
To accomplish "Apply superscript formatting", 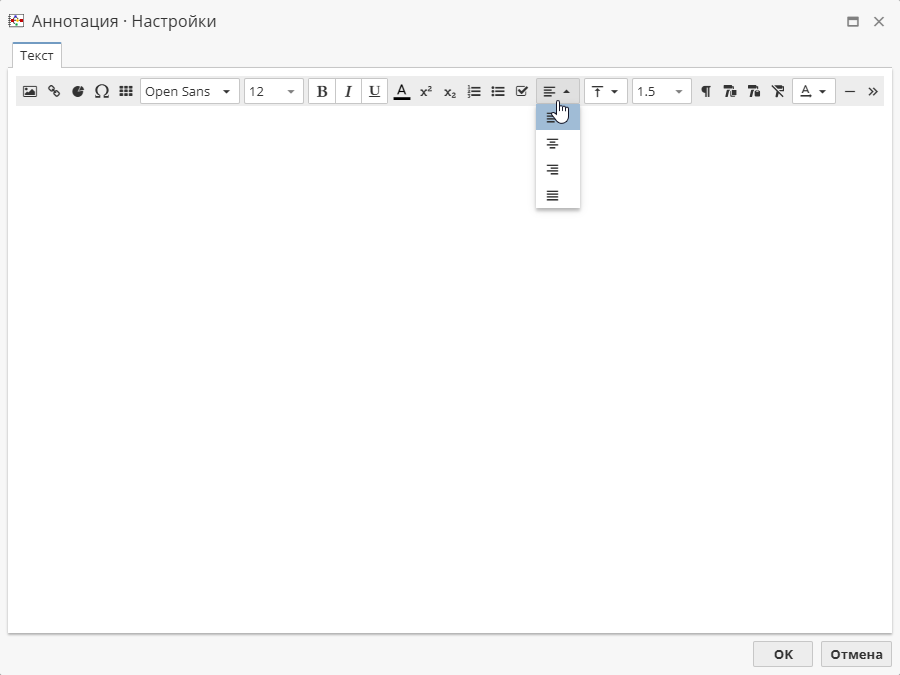I will (426, 91).
